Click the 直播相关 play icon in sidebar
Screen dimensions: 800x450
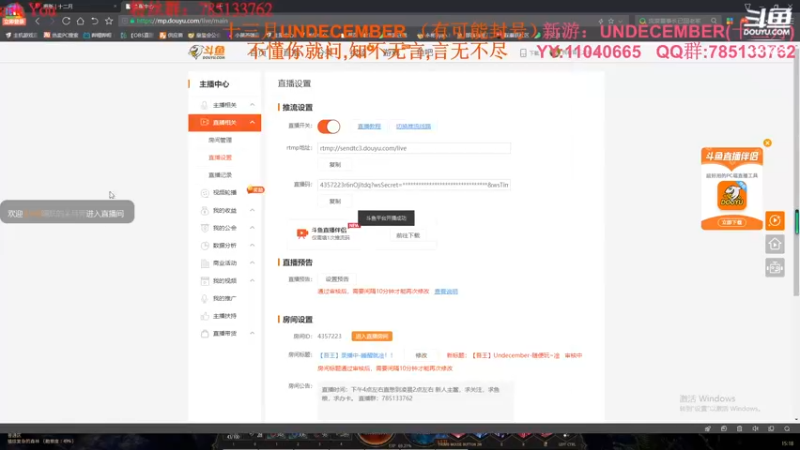204,122
